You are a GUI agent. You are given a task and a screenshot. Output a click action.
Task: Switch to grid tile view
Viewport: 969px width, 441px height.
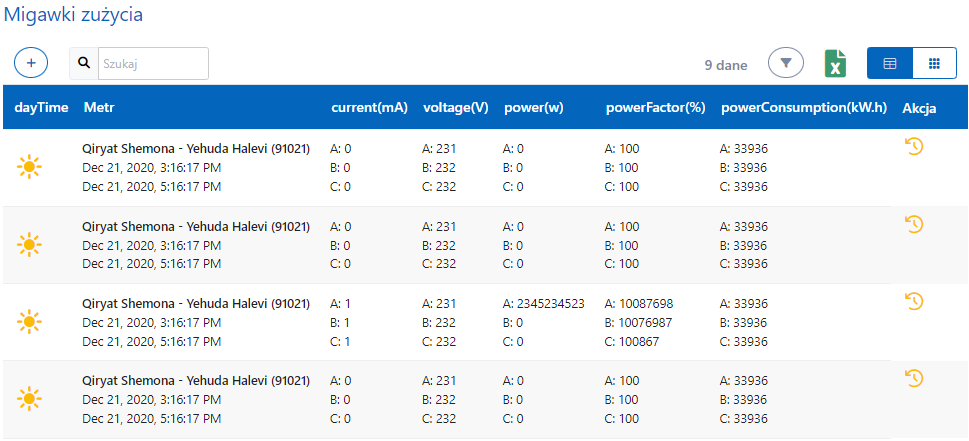[934, 63]
